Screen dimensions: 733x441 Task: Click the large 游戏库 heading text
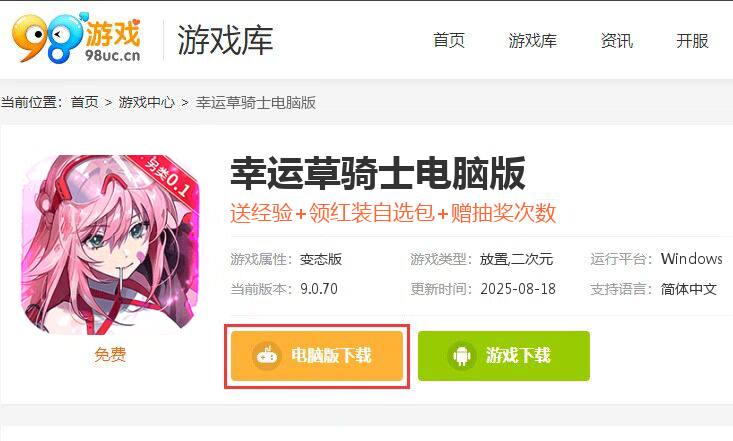point(225,41)
